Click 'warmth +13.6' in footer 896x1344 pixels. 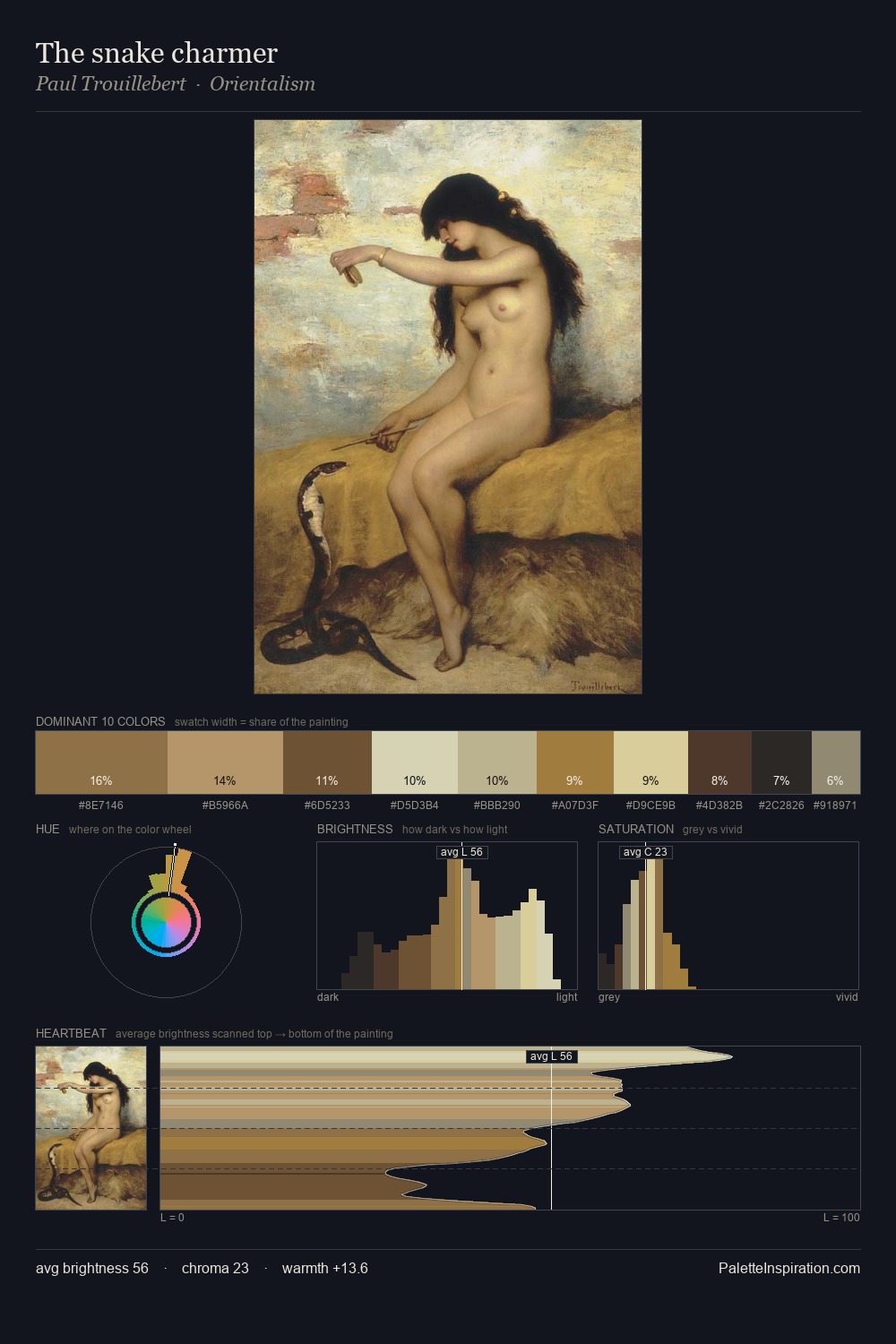[325, 1268]
